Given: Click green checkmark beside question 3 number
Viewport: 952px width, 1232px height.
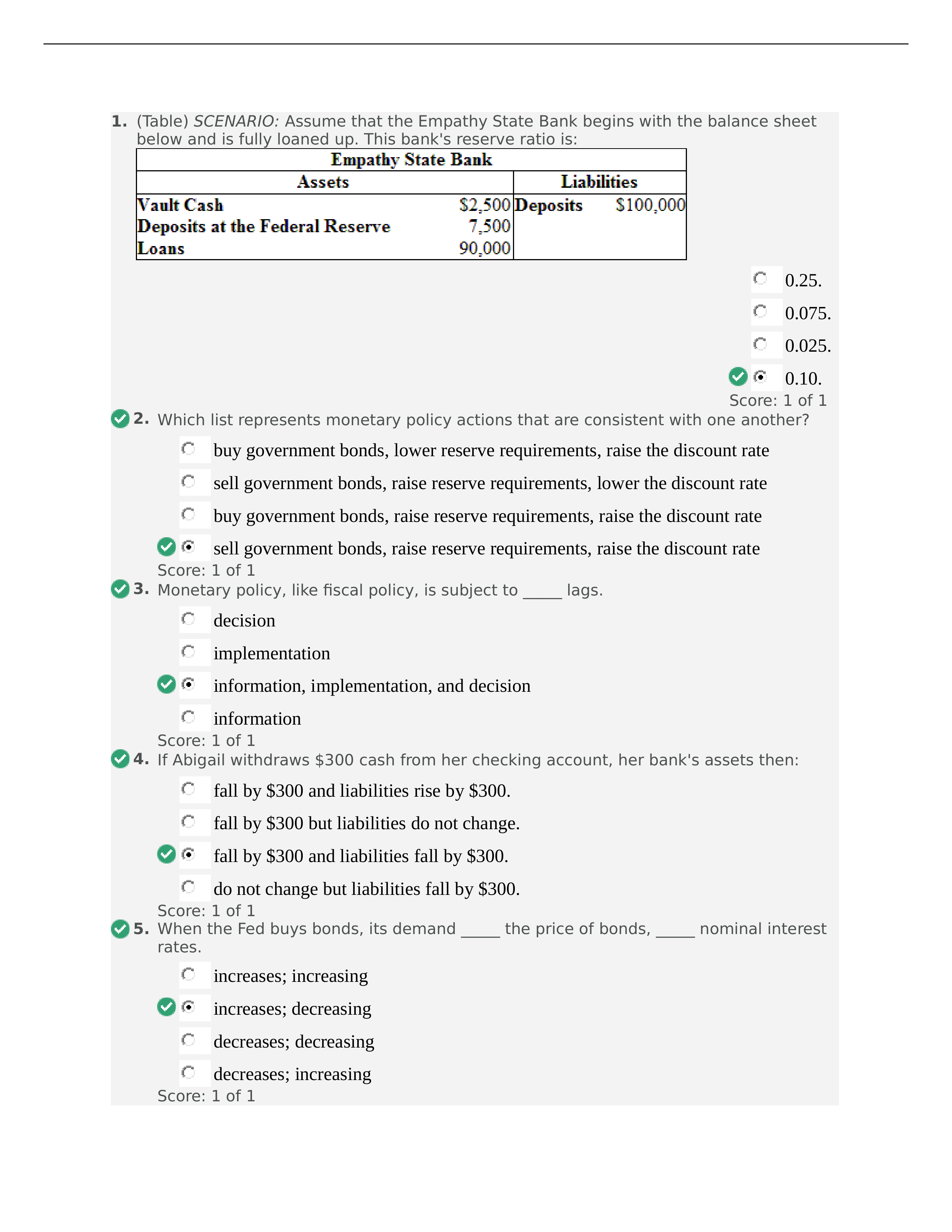Looking at the screenshot, I should coord(120,589).
